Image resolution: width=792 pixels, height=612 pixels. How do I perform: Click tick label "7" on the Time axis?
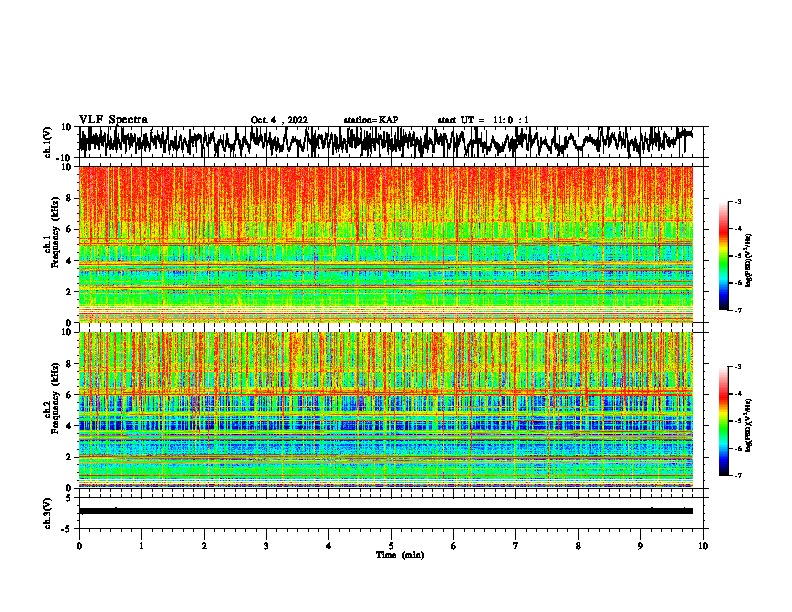pyautogui.click(x=516, y=546)
